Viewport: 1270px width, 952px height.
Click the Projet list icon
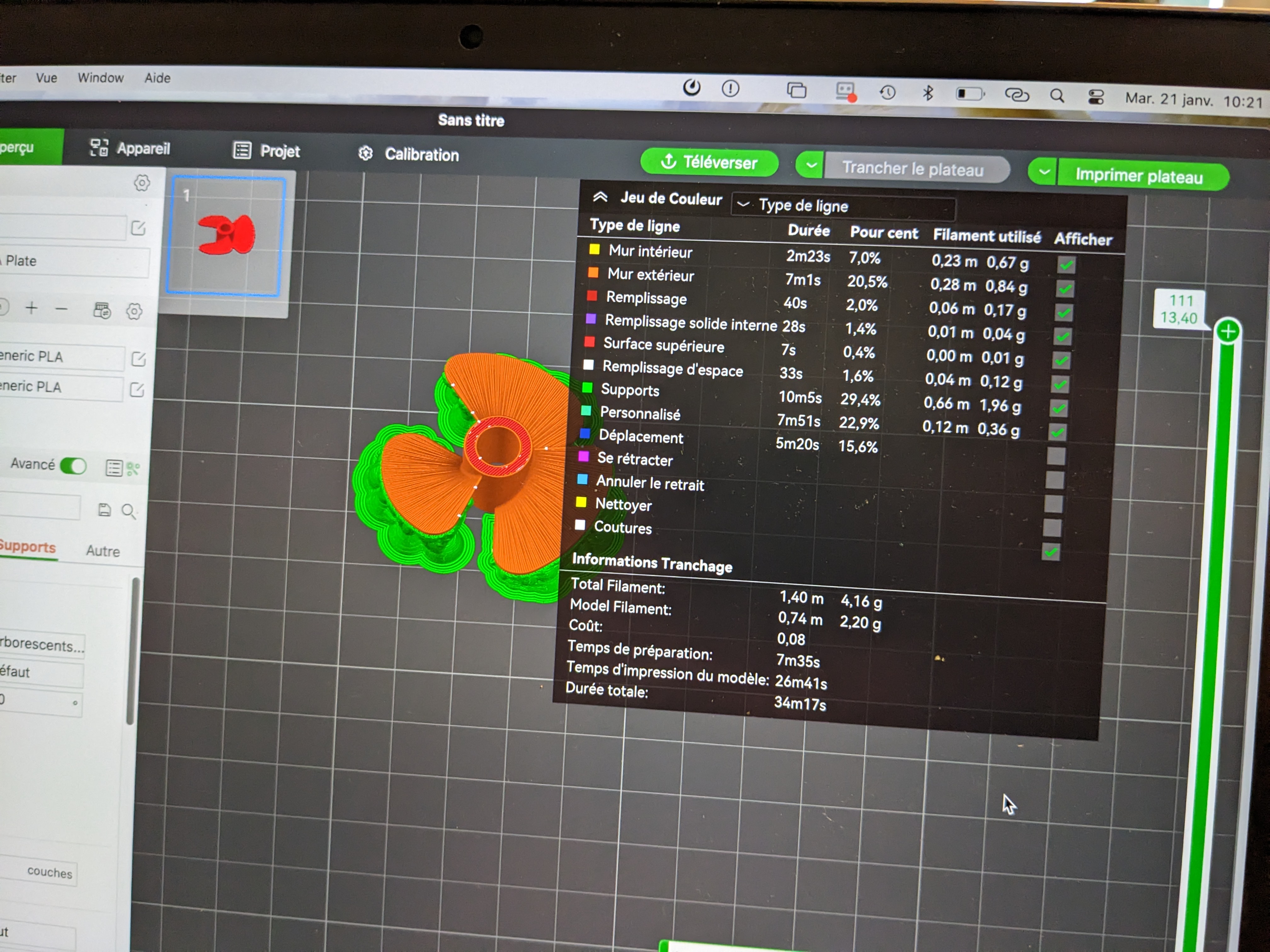[242, 150]
